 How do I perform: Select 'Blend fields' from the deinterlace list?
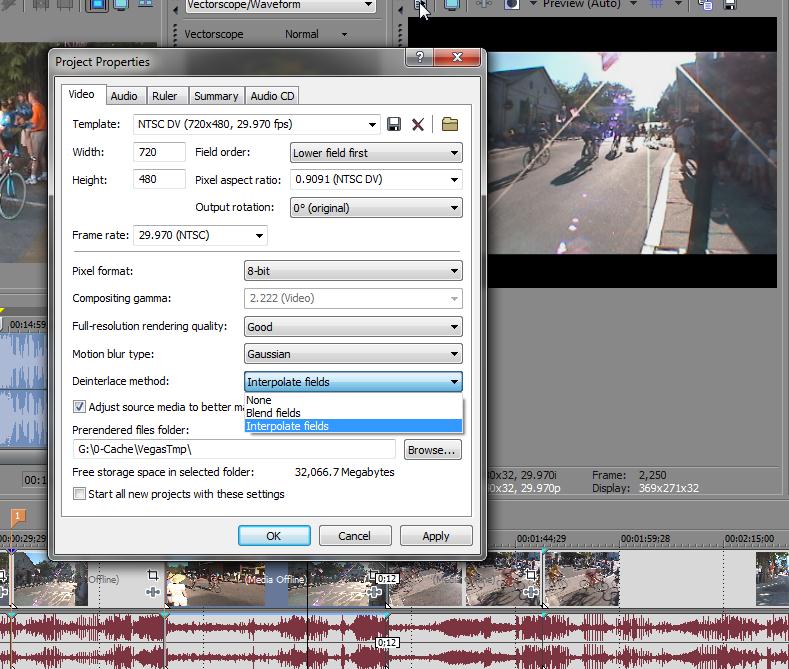(273, 413)
